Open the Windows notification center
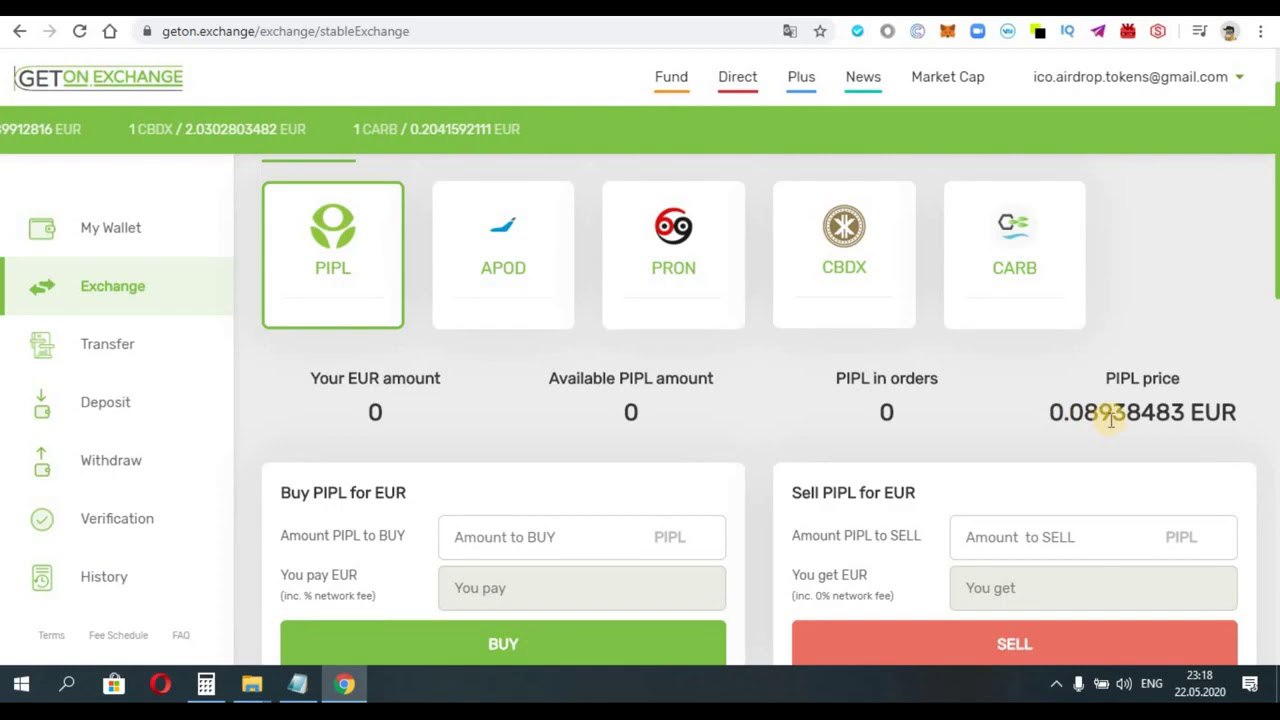 [x=1250, y=684]
